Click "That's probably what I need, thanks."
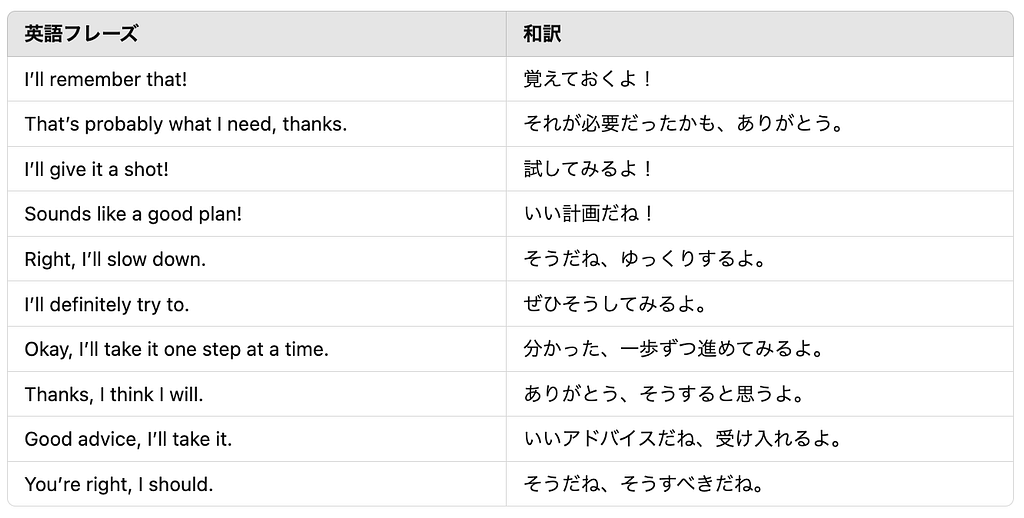1024x518 pixels. 185,125
